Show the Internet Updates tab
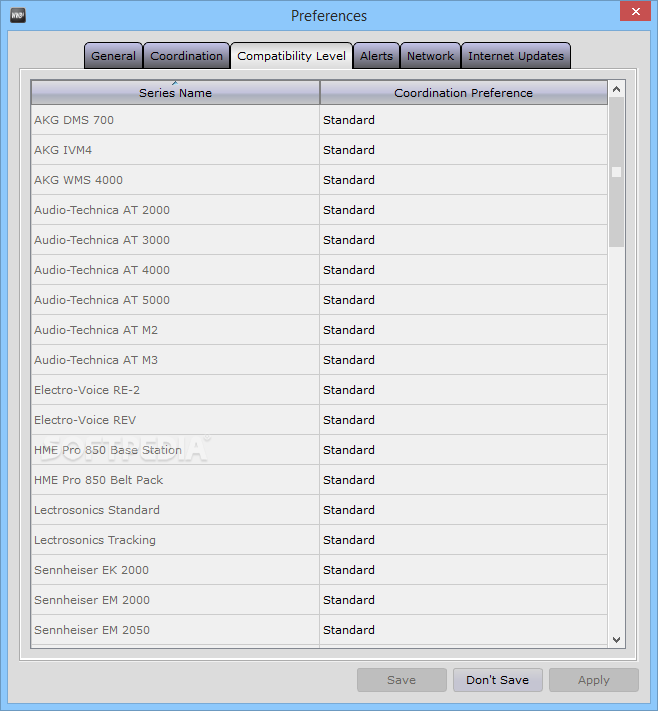The height and width of the screenshot is (711, 658). 516,56
